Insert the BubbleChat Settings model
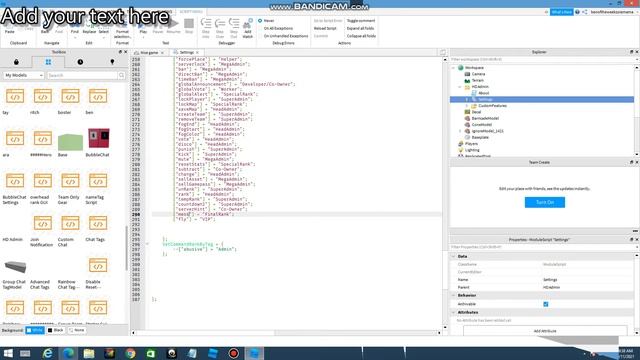This screenshot has width=640, height=360. click(15, 181)
